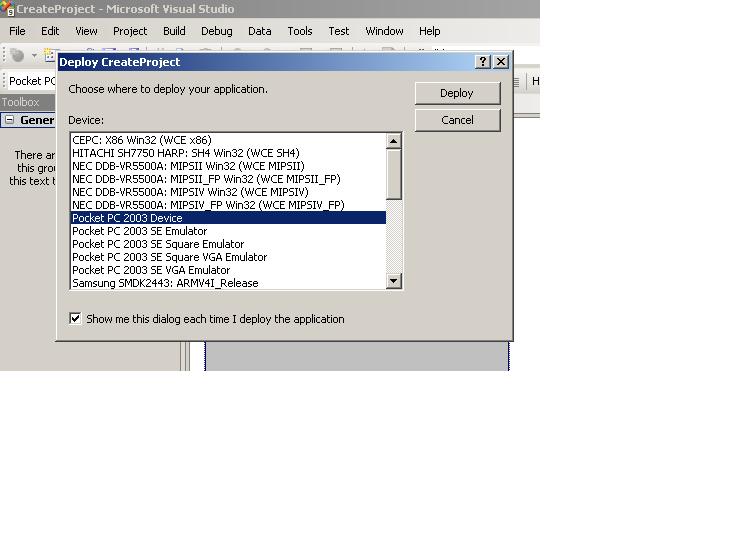Screen dimensions: 742x548
Task: Click the help question mark button
Action: pyautogui.click(x=482, y=62)
